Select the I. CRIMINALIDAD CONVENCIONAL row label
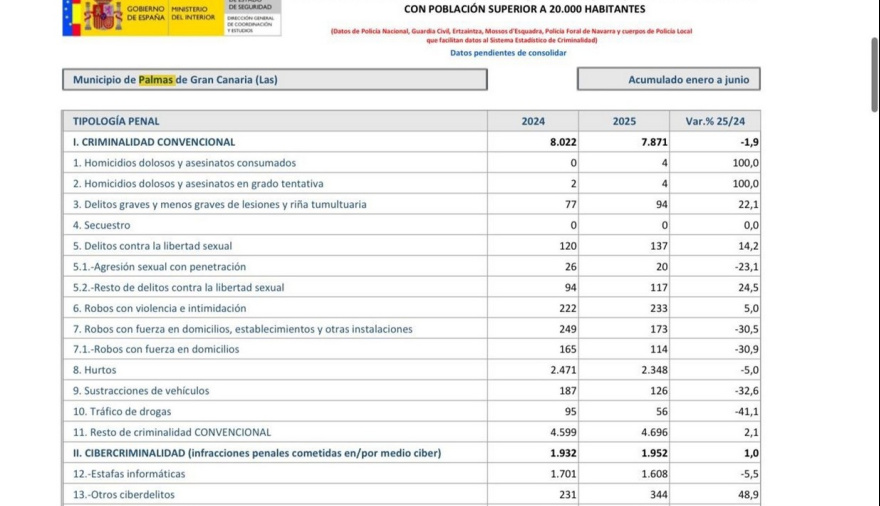Screen dimensions: 880x506 click(x=154, y=142)
